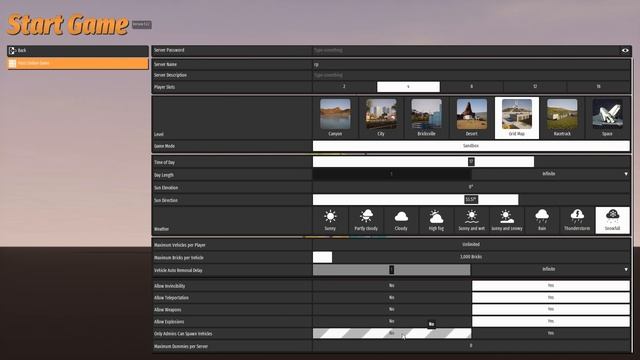
Task: Set weather to Thunderstorm
Action: point(577,220)
